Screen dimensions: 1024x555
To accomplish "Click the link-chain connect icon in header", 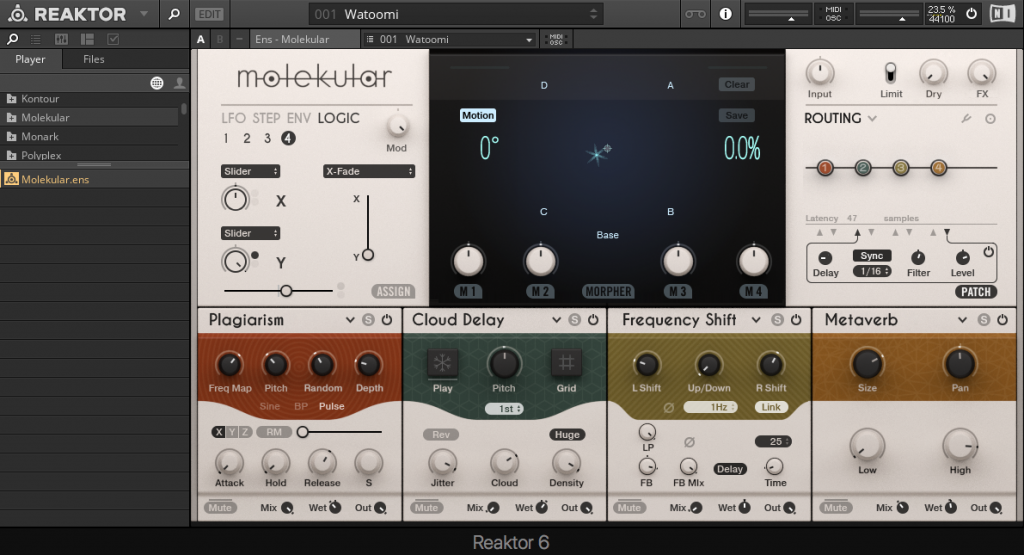I will click(695, 14).
